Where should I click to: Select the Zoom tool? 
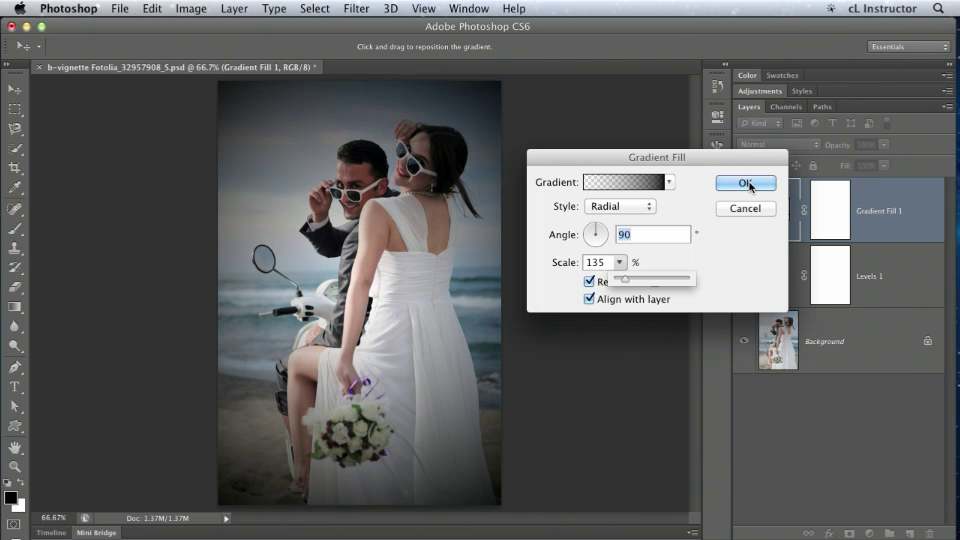[x=15, y=467]
